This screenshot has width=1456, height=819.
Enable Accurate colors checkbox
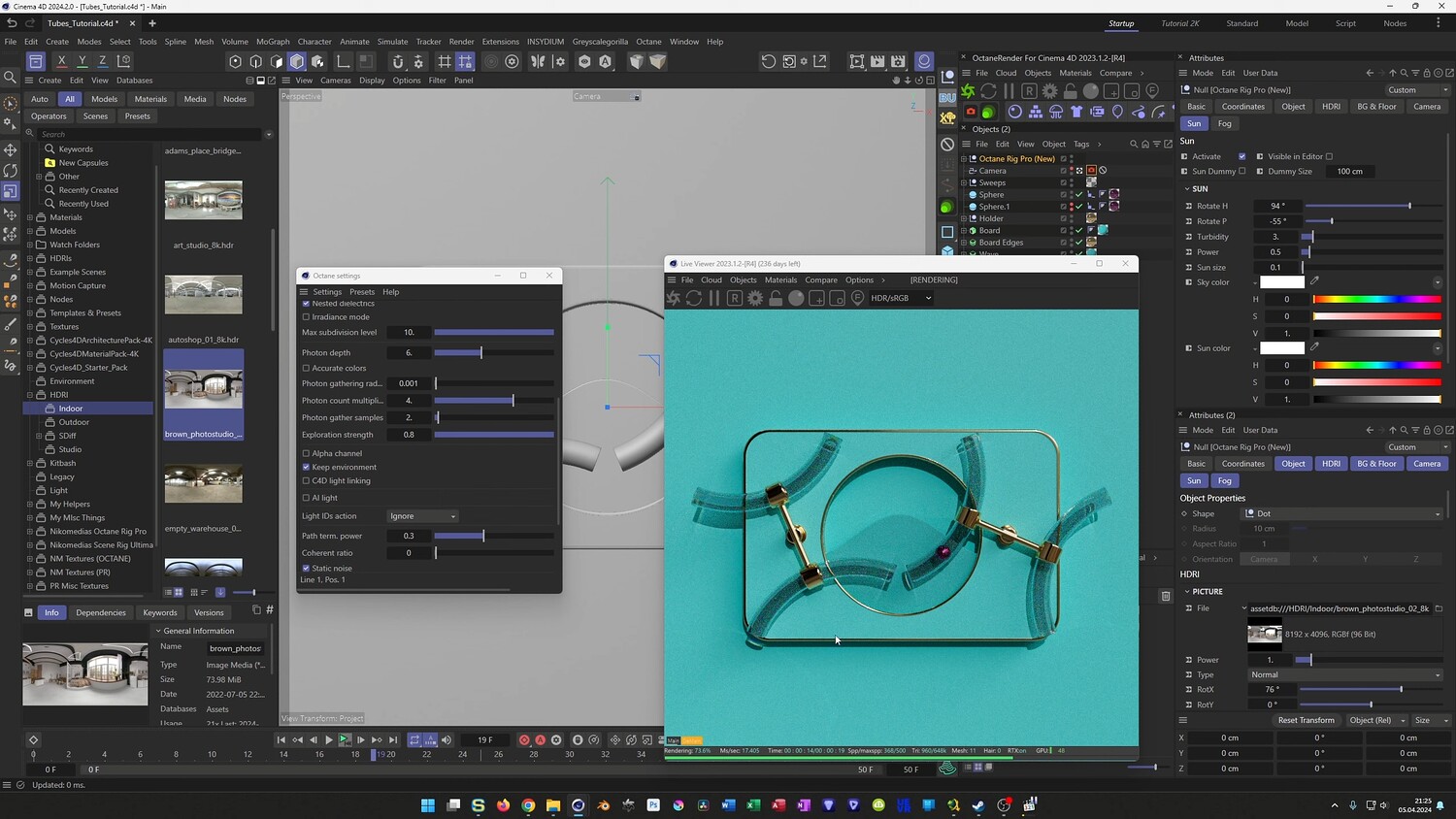click(x=306, y=368)
